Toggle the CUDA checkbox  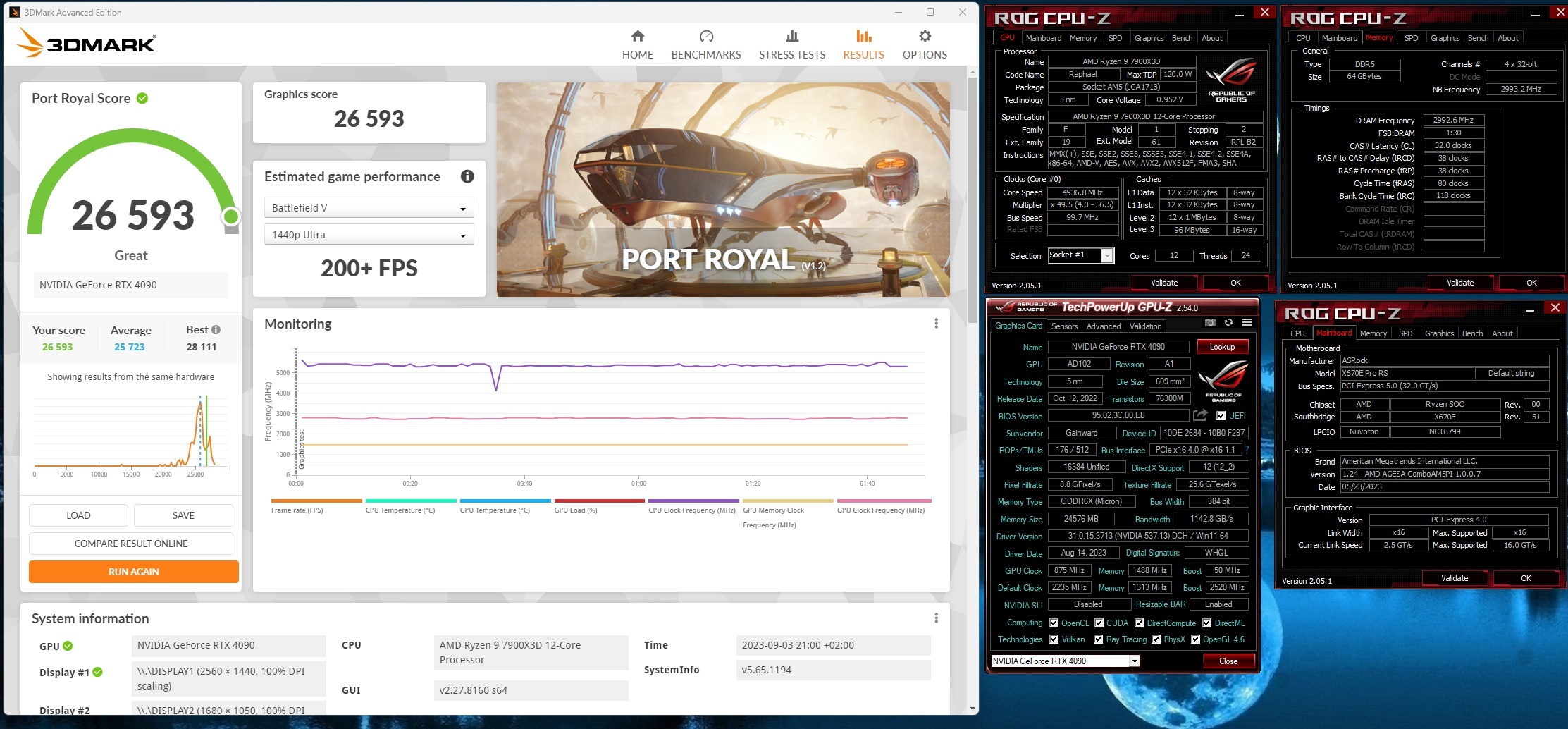point(1099,623)
